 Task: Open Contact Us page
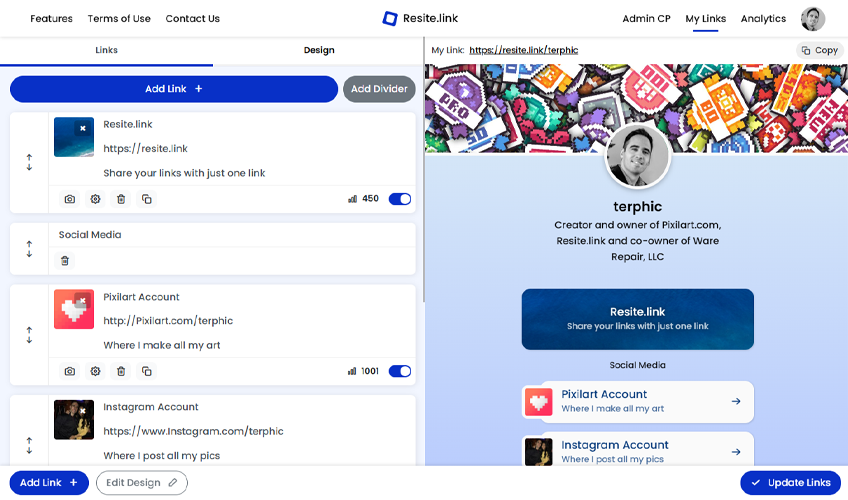click(193, 18)
